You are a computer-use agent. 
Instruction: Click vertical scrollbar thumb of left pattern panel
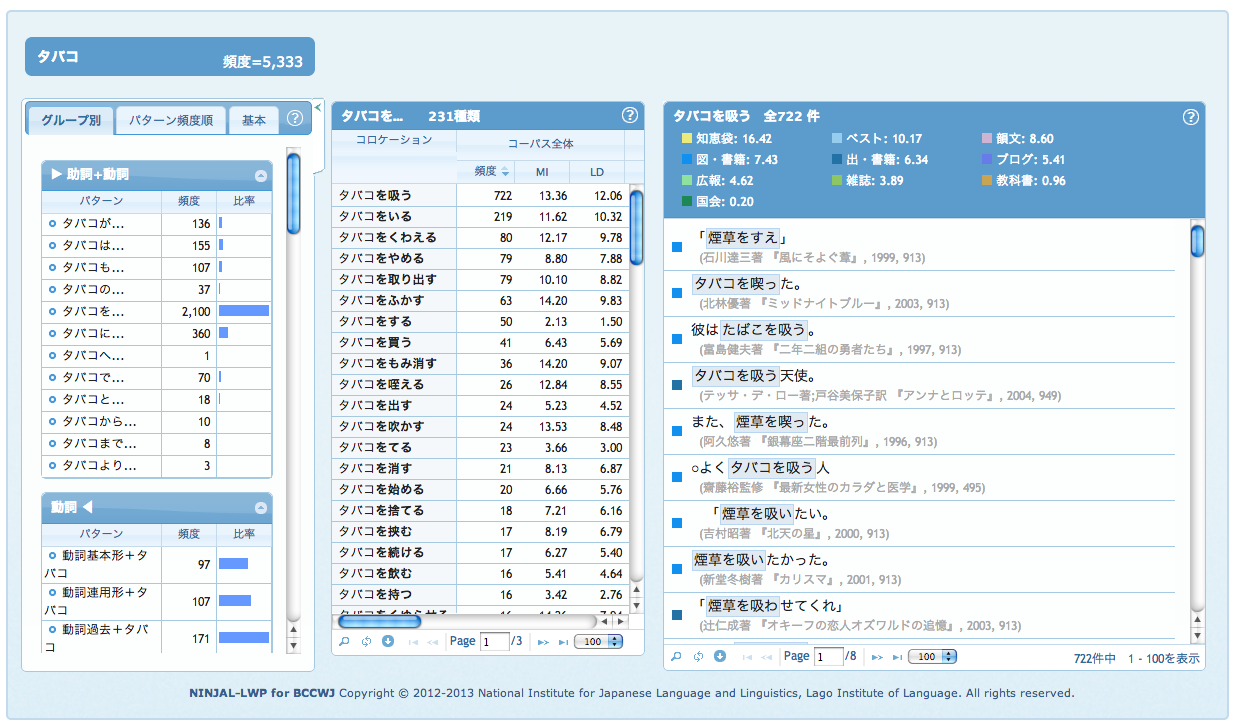click(x=294, y=193)
